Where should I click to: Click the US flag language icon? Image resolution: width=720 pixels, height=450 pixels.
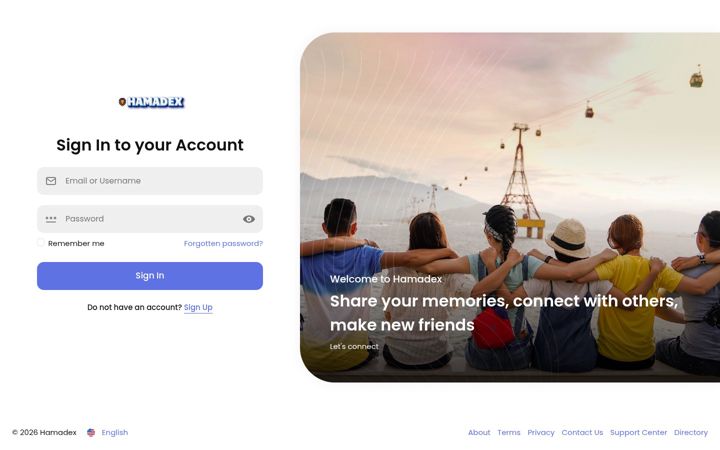tap(91, 433)
